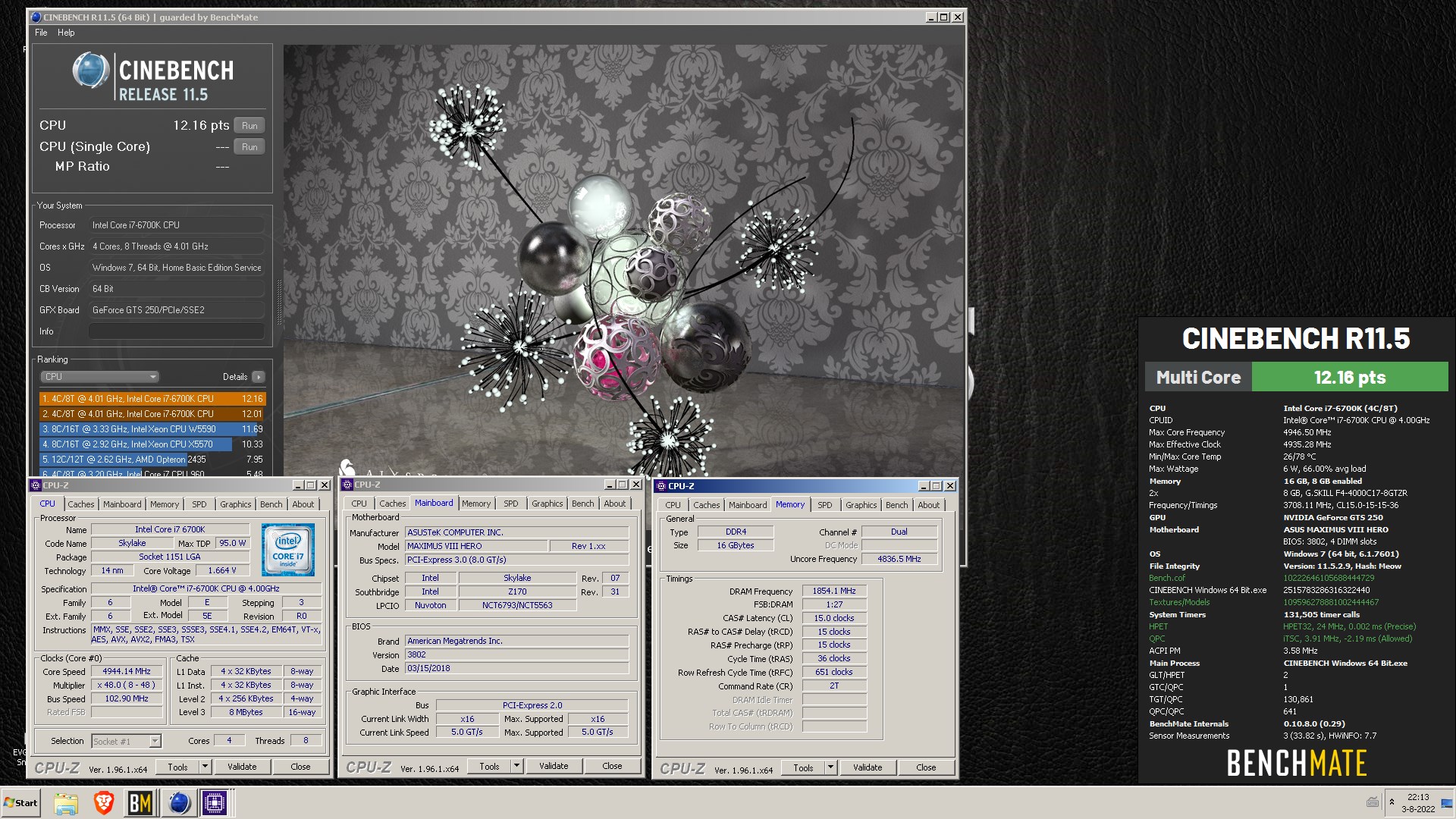Run the CPU multi-core benchmark
The width and height of the screenshot is (1456, 819).
(x=249, y=126)
